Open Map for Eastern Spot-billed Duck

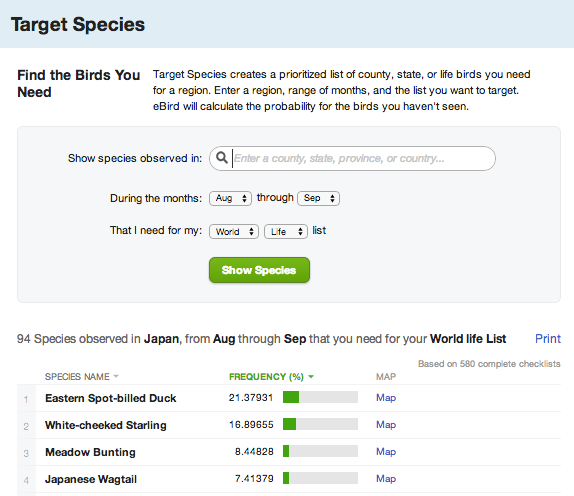click(386, 398)
